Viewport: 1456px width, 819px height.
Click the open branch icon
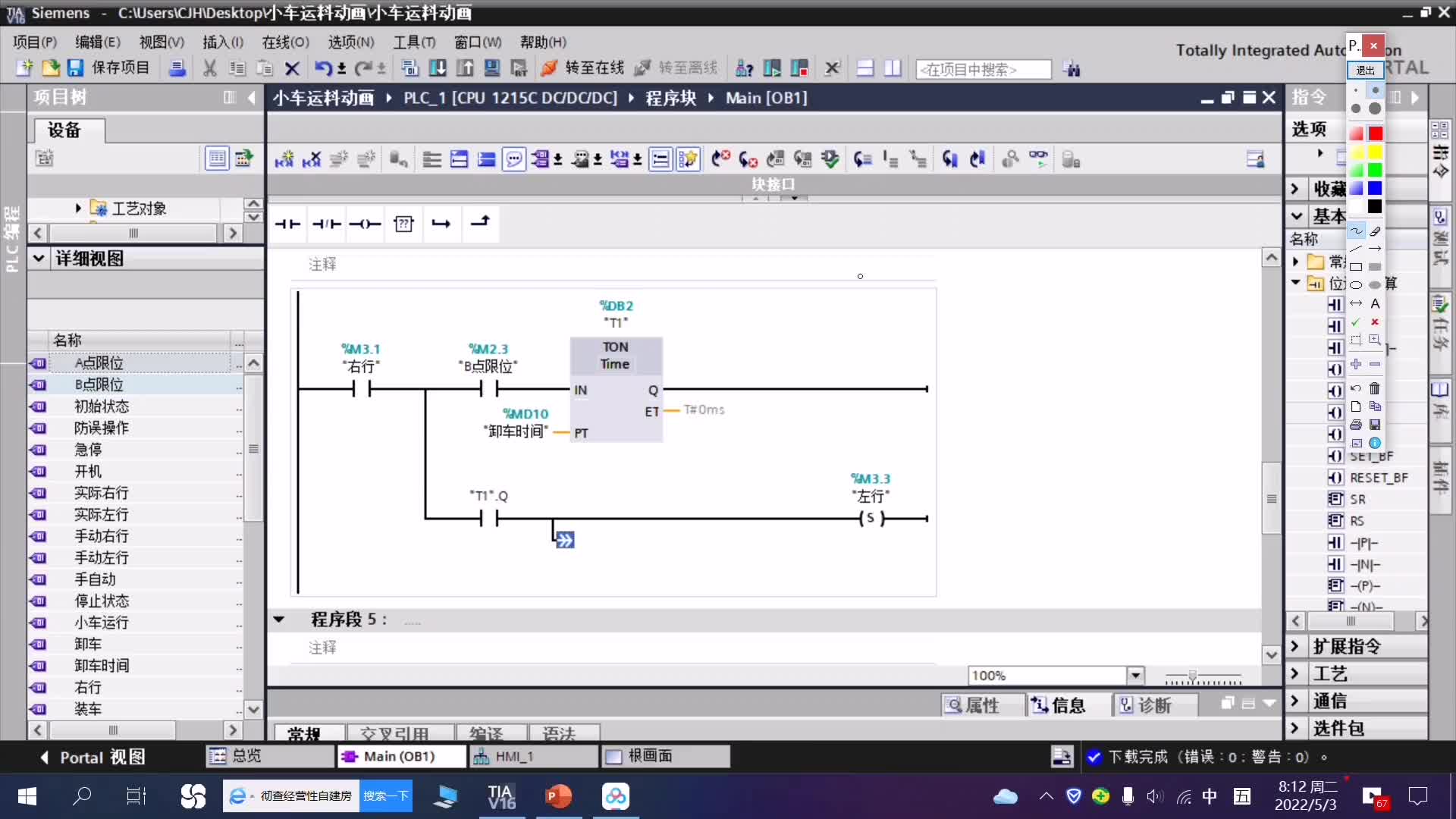(441, 224)
